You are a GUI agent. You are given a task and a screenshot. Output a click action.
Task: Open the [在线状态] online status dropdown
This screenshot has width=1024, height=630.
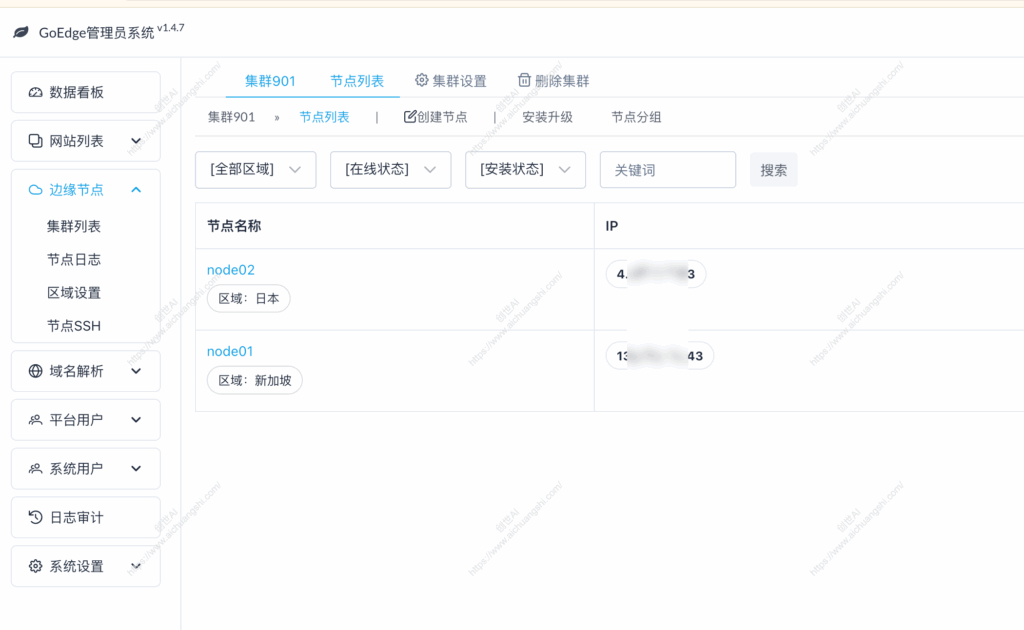point(390,170)
